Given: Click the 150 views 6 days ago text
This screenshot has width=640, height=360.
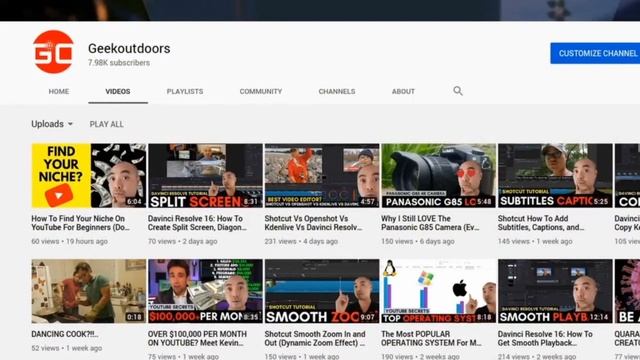Looking at the screenshot, I should coord(418,241).
